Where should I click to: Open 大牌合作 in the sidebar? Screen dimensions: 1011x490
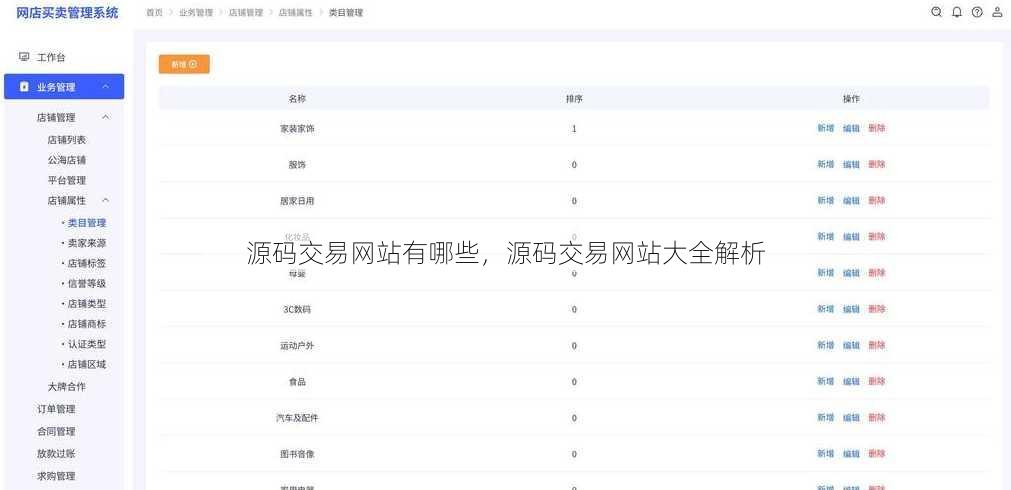coord(66,387)
